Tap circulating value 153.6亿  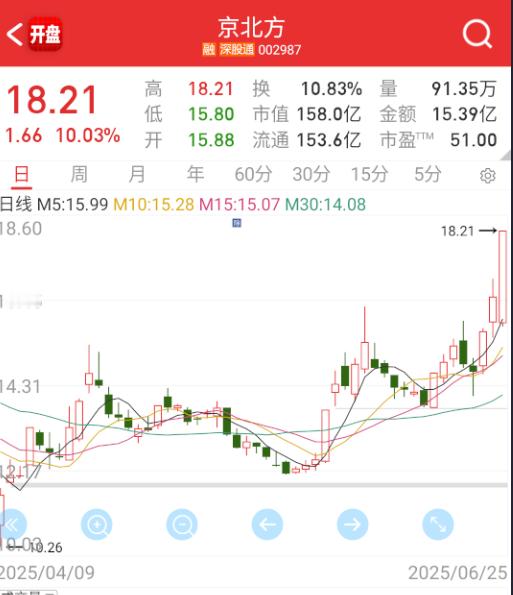(329, 140)
